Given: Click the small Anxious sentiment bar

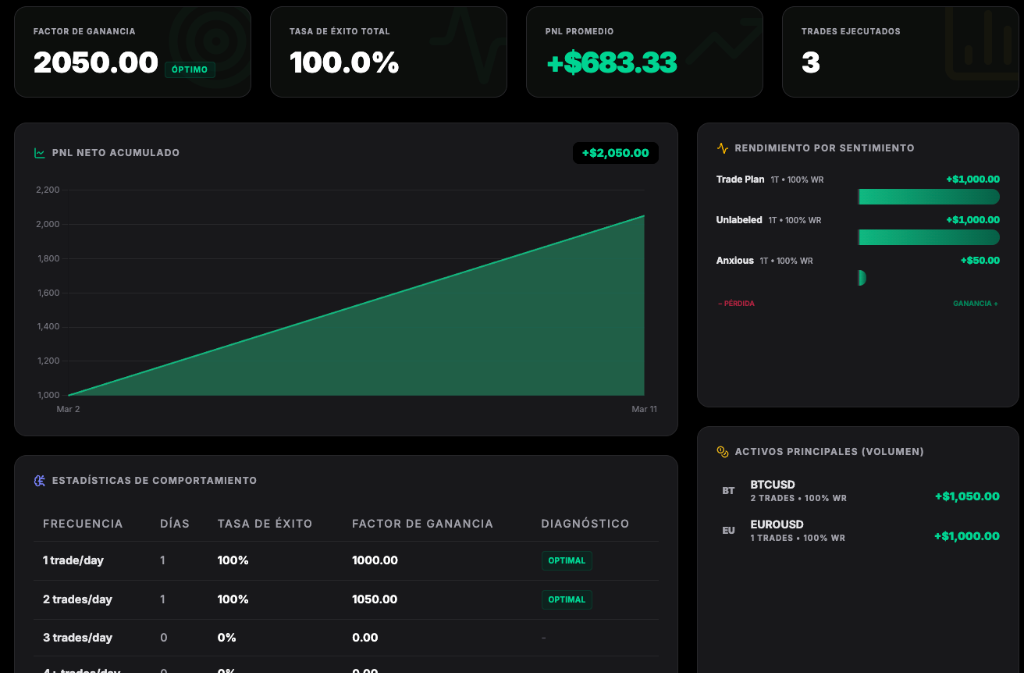Looking at the screenshot, I should pyautogui.click(x=860, y=277).
